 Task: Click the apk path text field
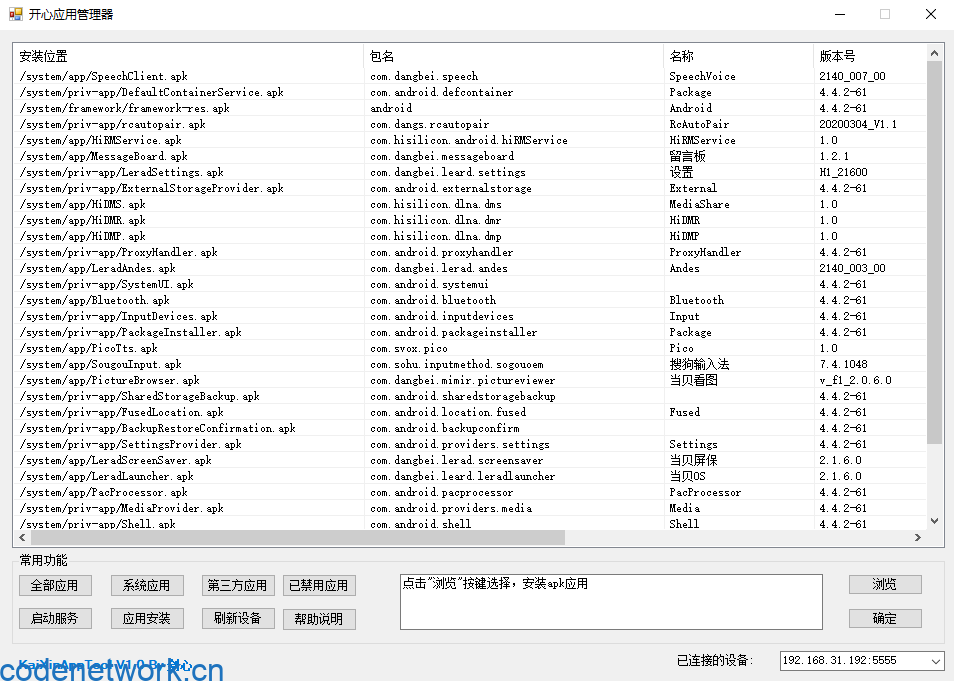tap(611, 602)
